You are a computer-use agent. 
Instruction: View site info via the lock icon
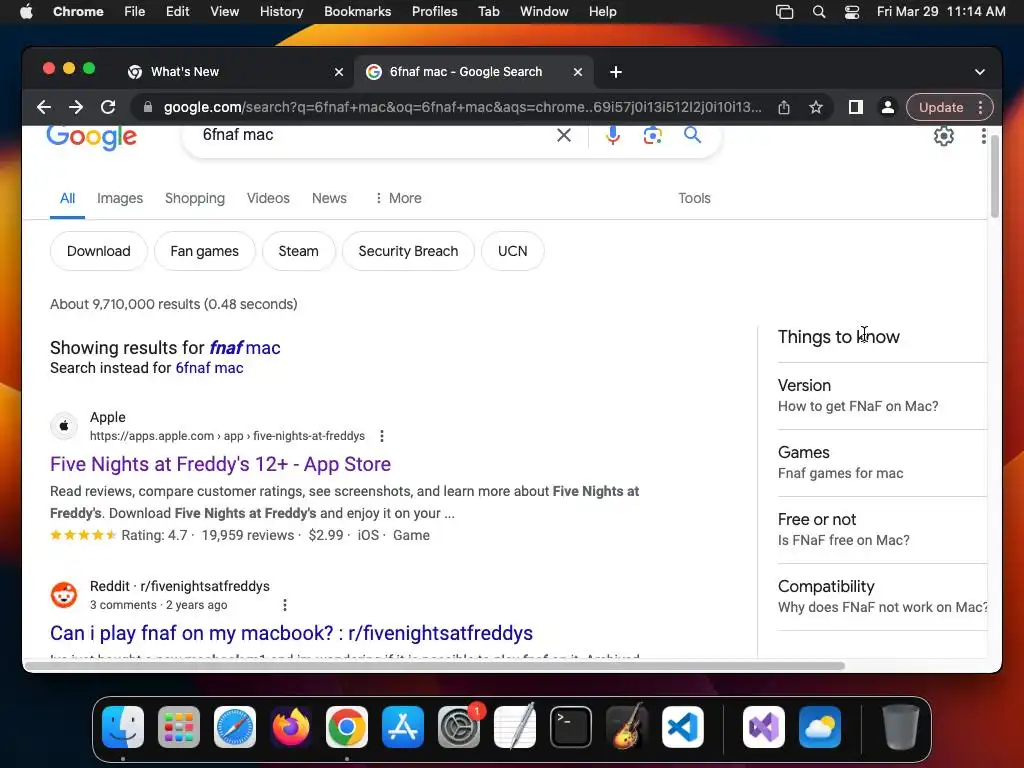click(x=148, y=107)
